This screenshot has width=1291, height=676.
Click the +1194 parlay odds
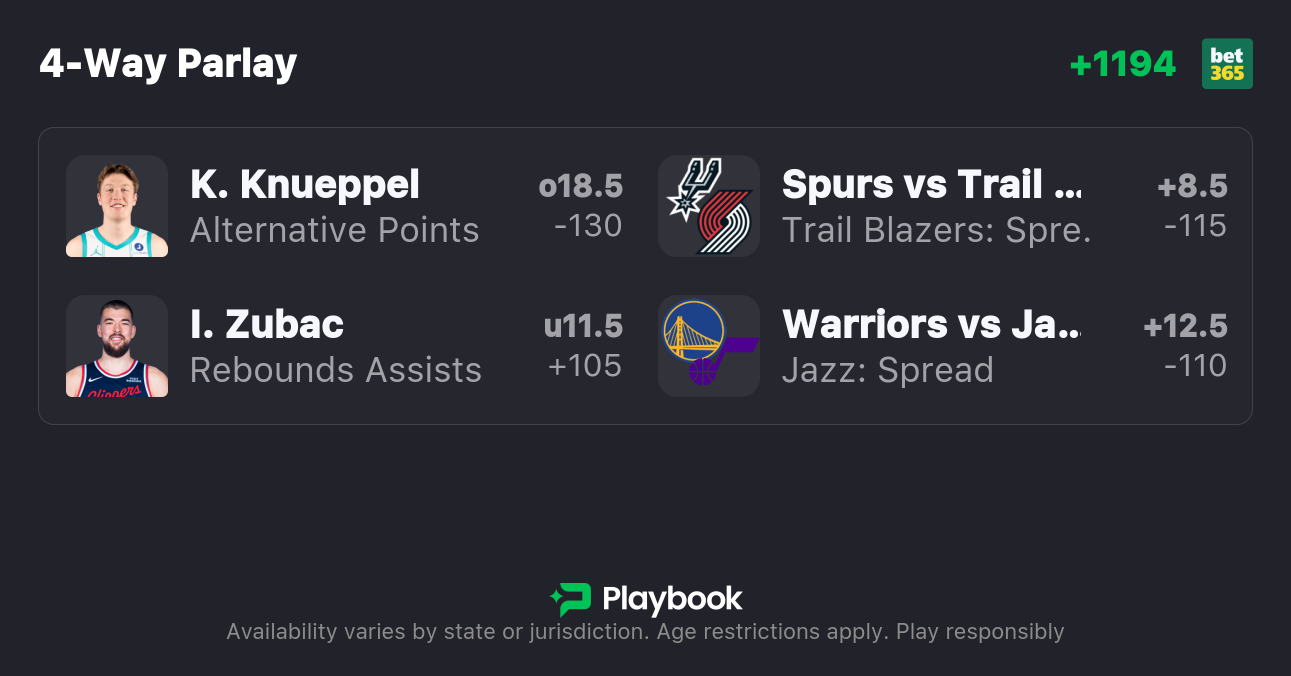pos(1122,64)
